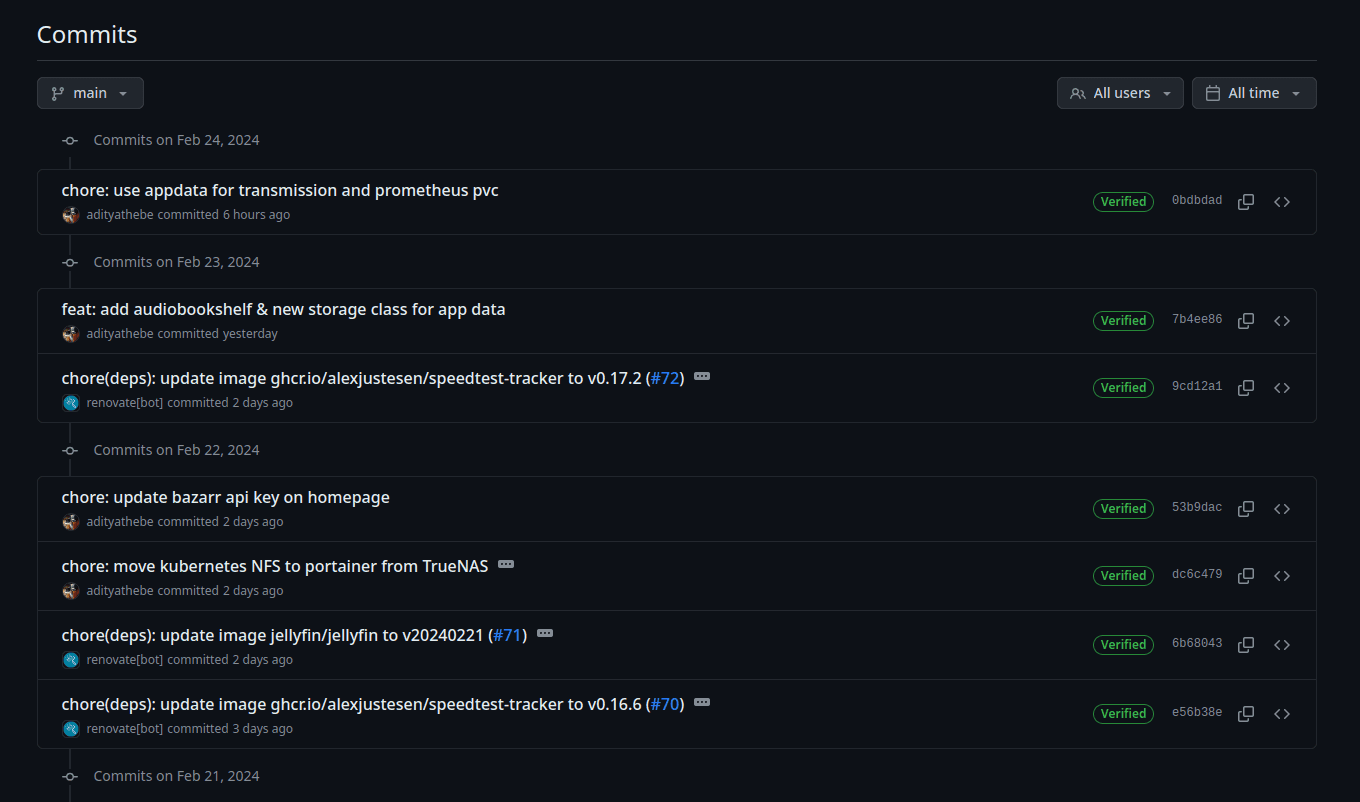Open commit 'add audiobookshelf & new storage class'
This screenshot has width=1360, height=802.
(x=283, y=309)
